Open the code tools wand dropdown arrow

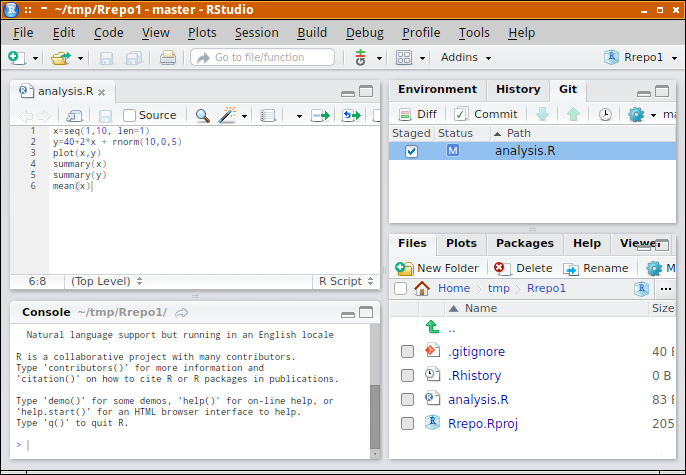click(244, 116)
